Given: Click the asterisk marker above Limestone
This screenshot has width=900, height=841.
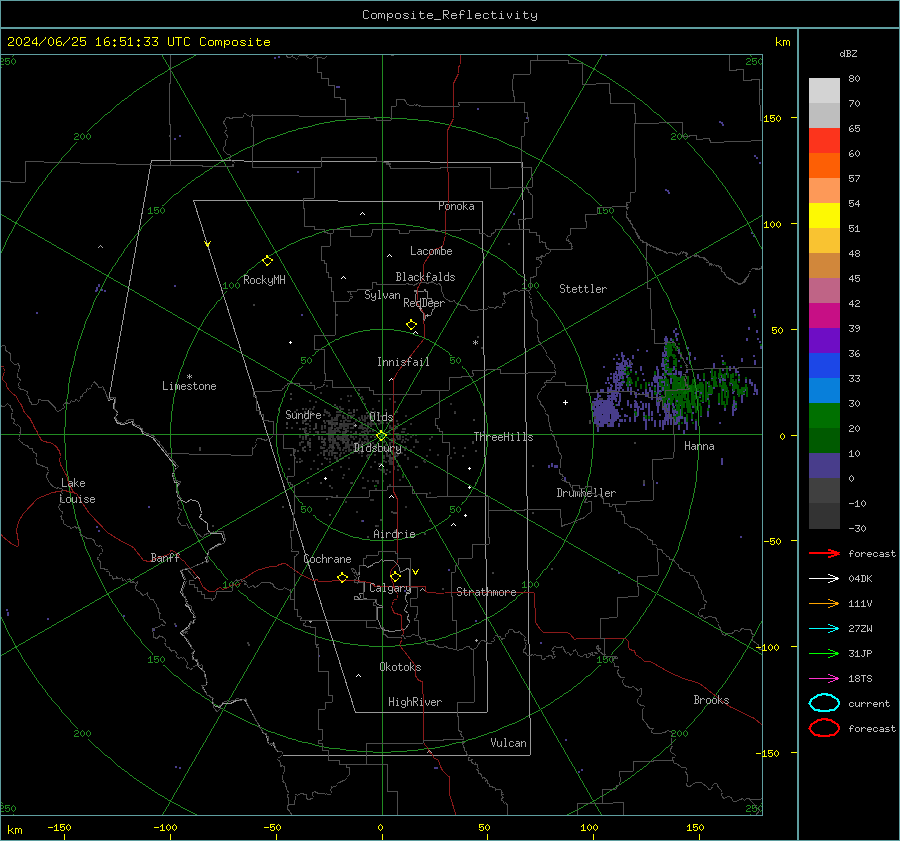Looking at the screenshot, I should [x=189, y=377].
